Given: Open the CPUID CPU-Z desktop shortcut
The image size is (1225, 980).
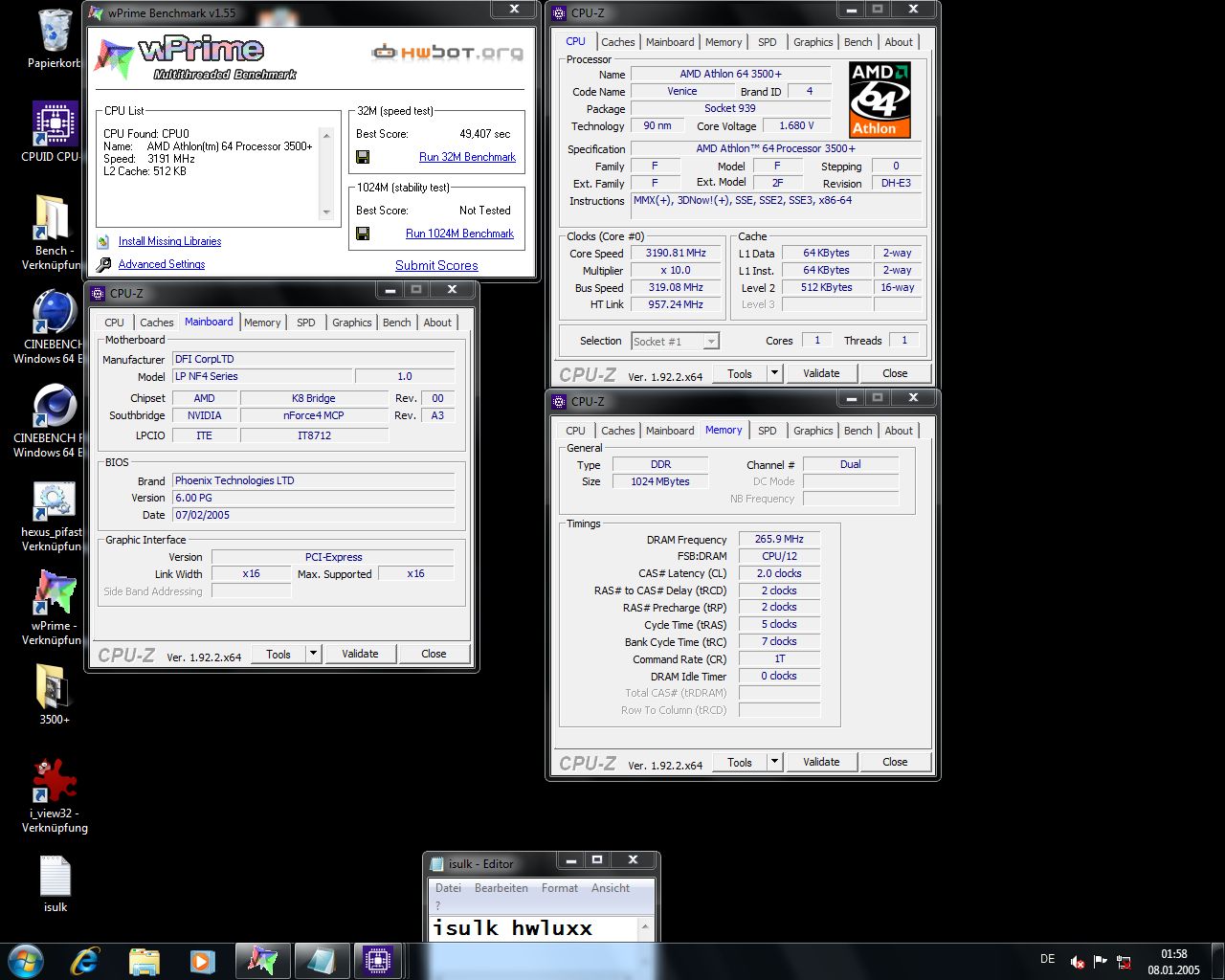Looking at the screenshot, I should tap(55, 132).
